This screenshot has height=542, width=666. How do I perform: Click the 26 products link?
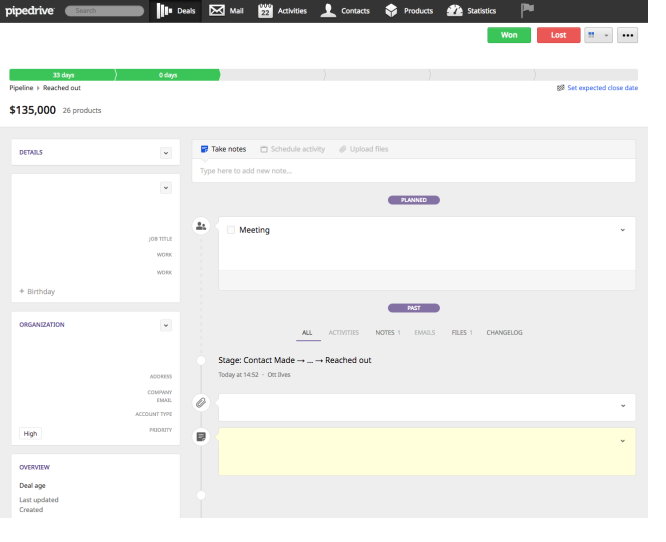click(82, 110)
